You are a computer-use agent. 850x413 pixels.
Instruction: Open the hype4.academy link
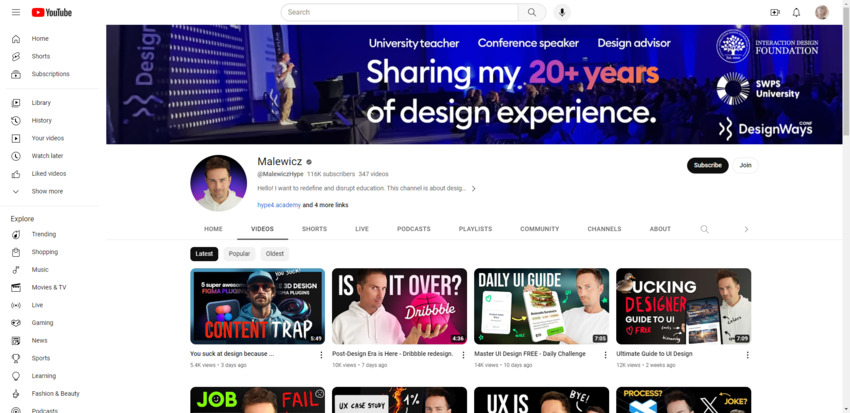(279, 205)
